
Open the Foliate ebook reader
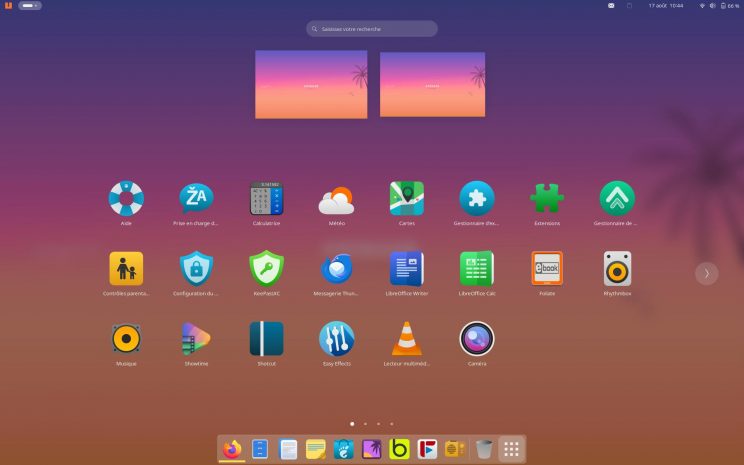coord(547,269)
